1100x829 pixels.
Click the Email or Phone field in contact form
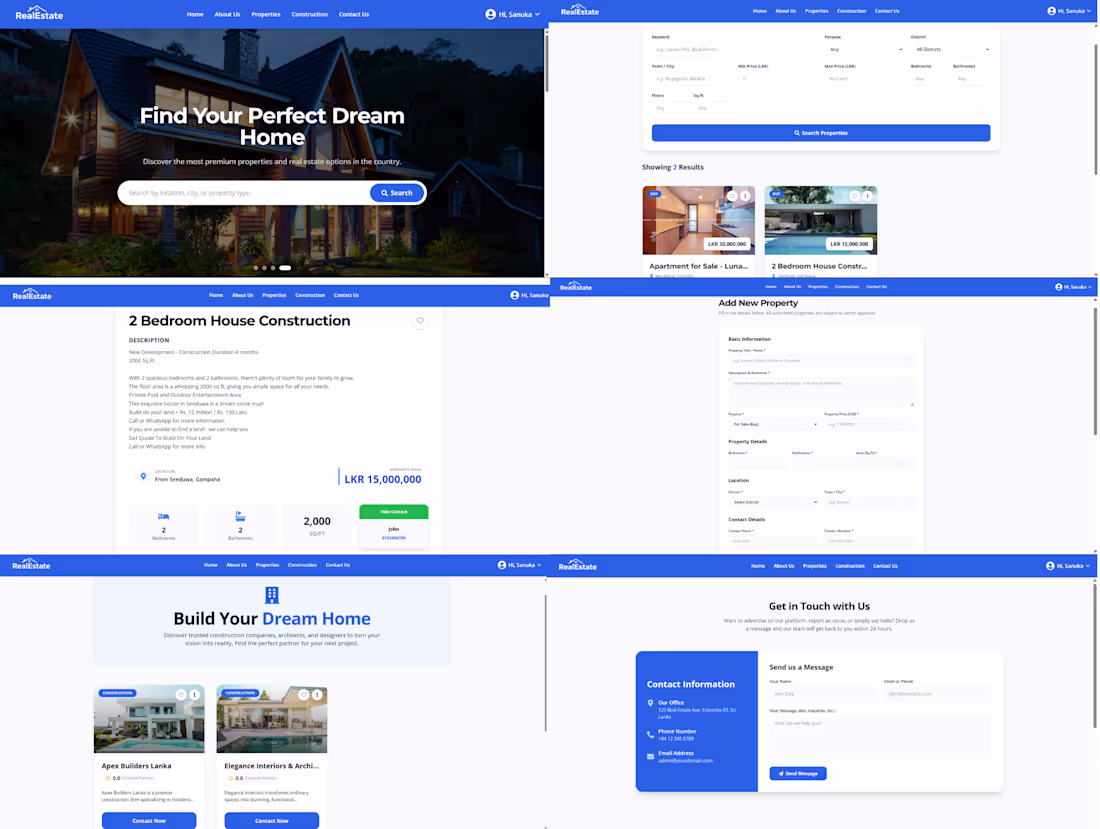[937, 694]
